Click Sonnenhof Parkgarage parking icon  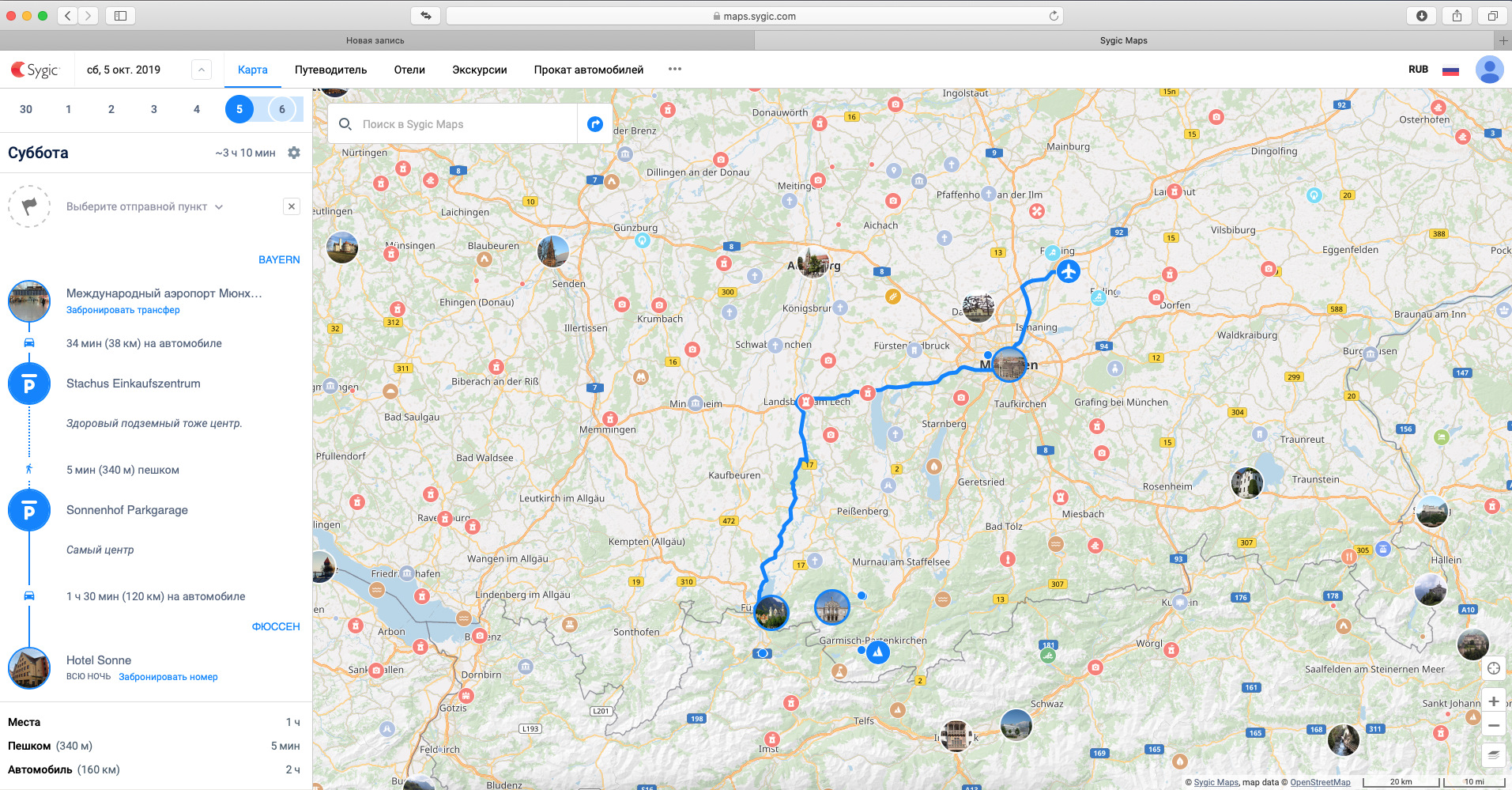29,510
